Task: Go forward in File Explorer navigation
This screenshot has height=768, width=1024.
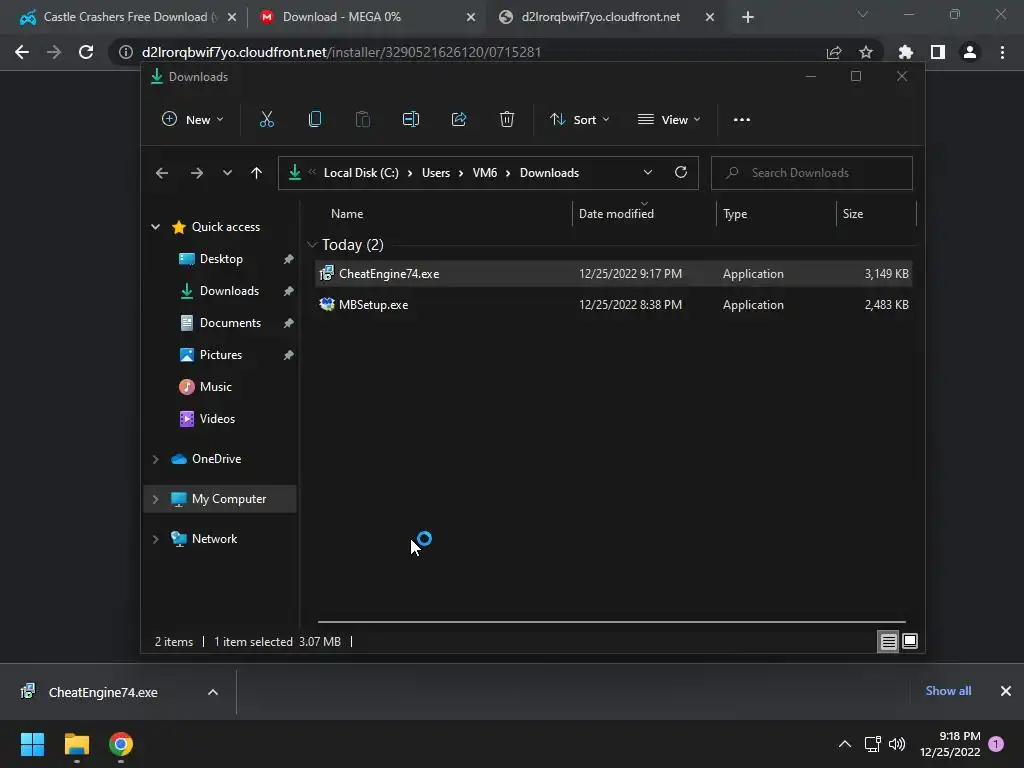Action: (196, 173)
